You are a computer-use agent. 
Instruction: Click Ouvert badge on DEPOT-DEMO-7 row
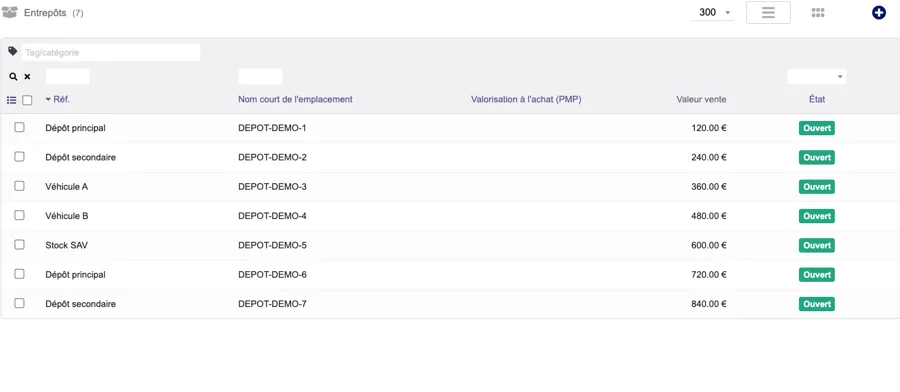(817, 304)
